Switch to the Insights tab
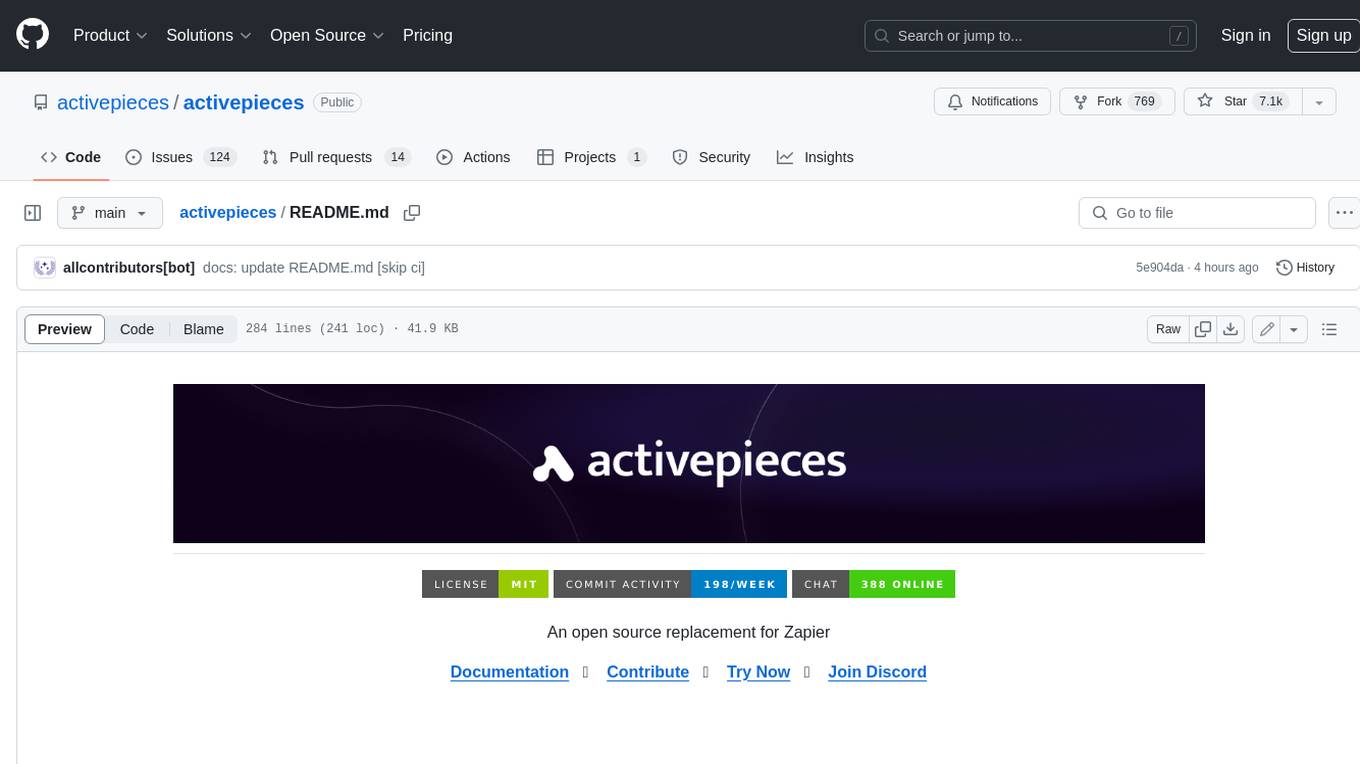The image size is (1360, 764). click(815, 157)
